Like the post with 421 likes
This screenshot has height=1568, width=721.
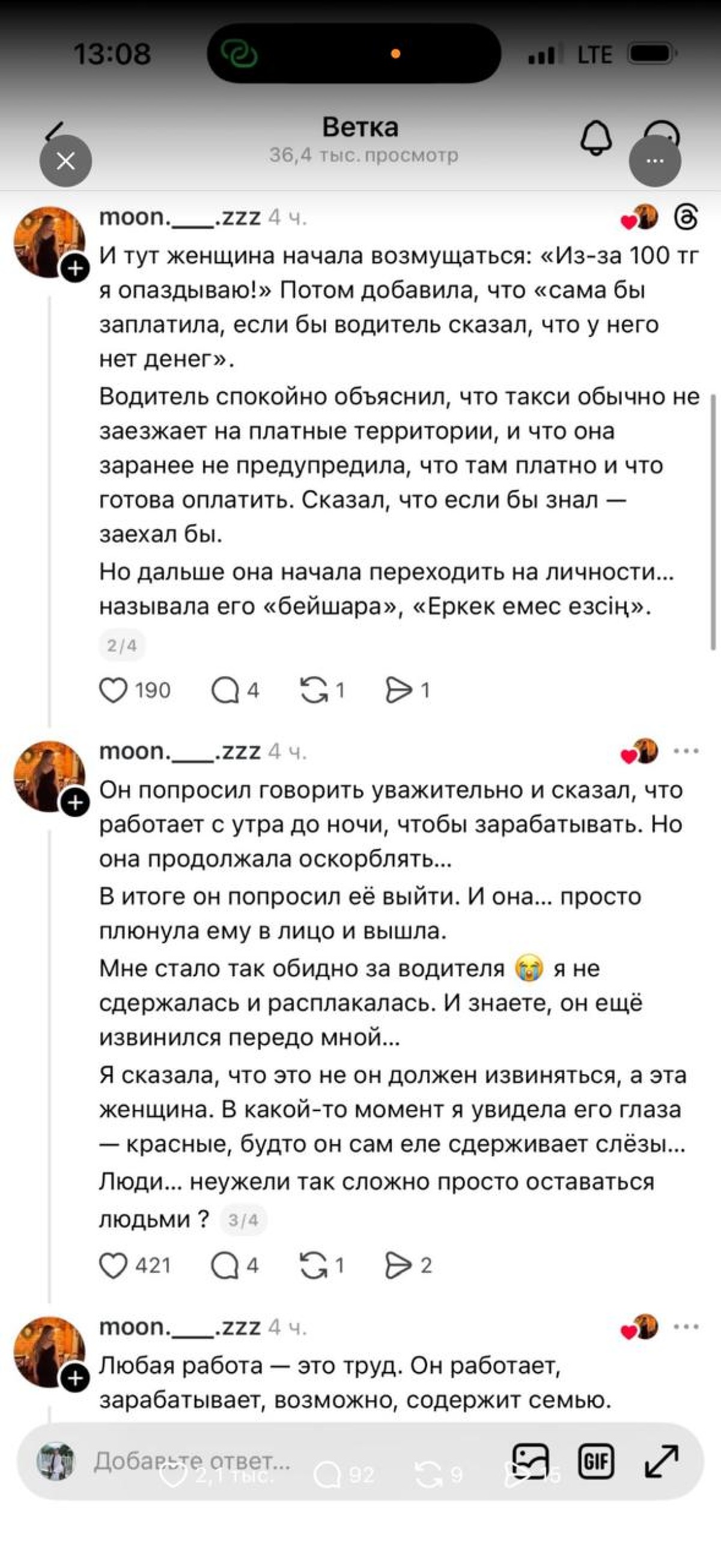[113, 1266]
